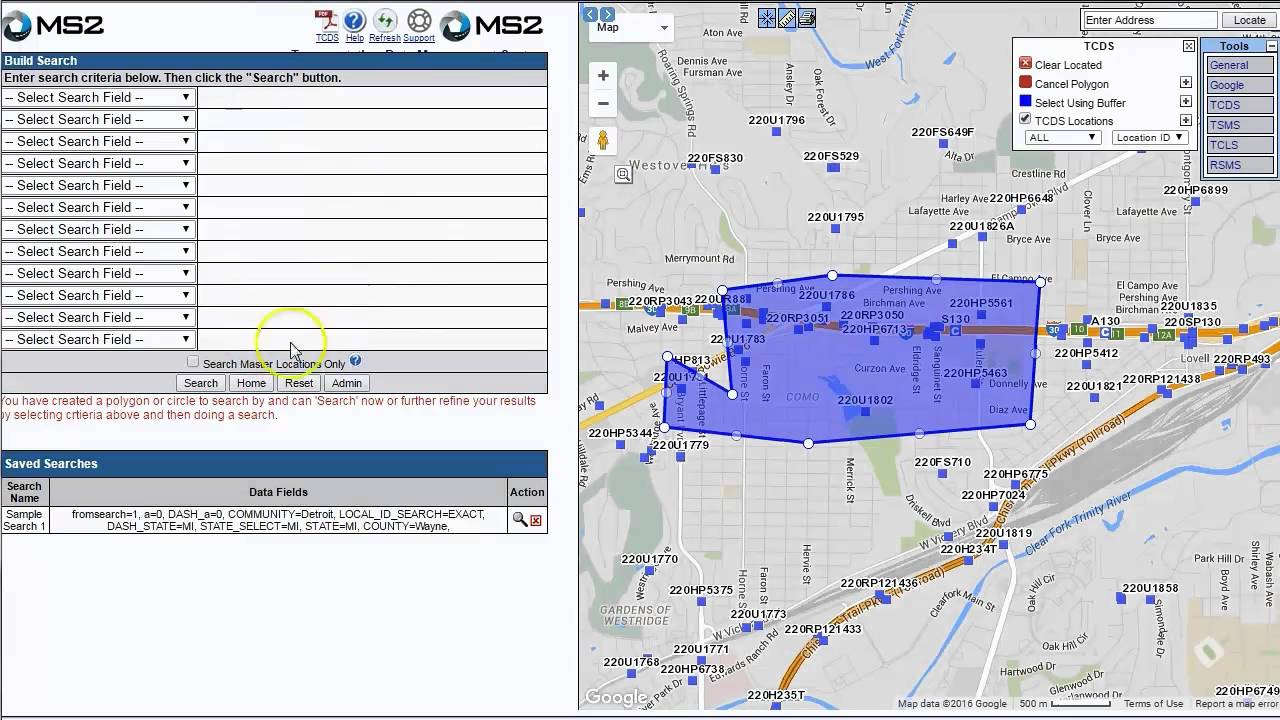Expand the Select Using Buffer plus box

pos(1185,101)
